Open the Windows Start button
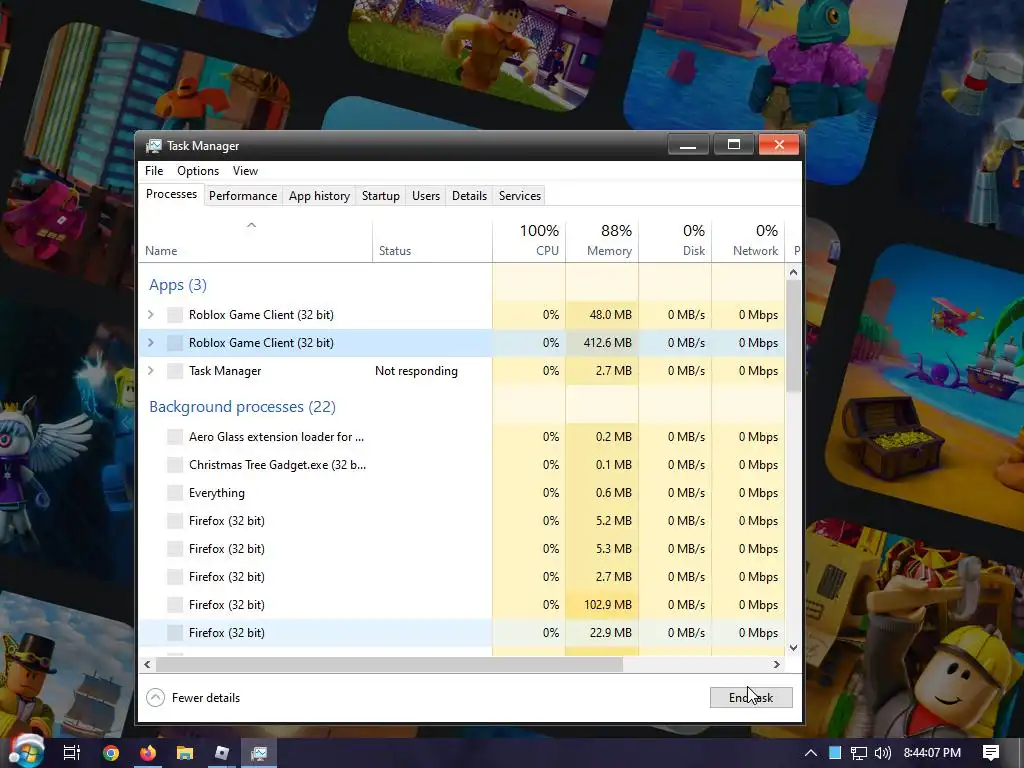This screenshot has width=1024, height=768. pyautogui.click(x=26, y=752)
